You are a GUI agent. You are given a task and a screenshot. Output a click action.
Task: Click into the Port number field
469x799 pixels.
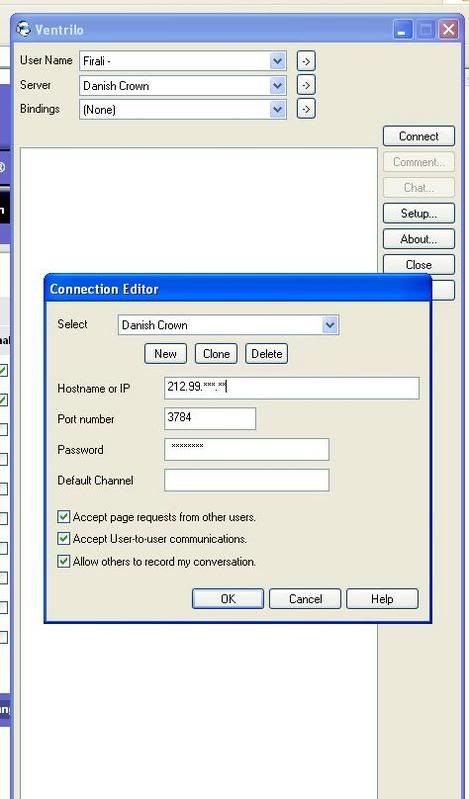point(210,418)
